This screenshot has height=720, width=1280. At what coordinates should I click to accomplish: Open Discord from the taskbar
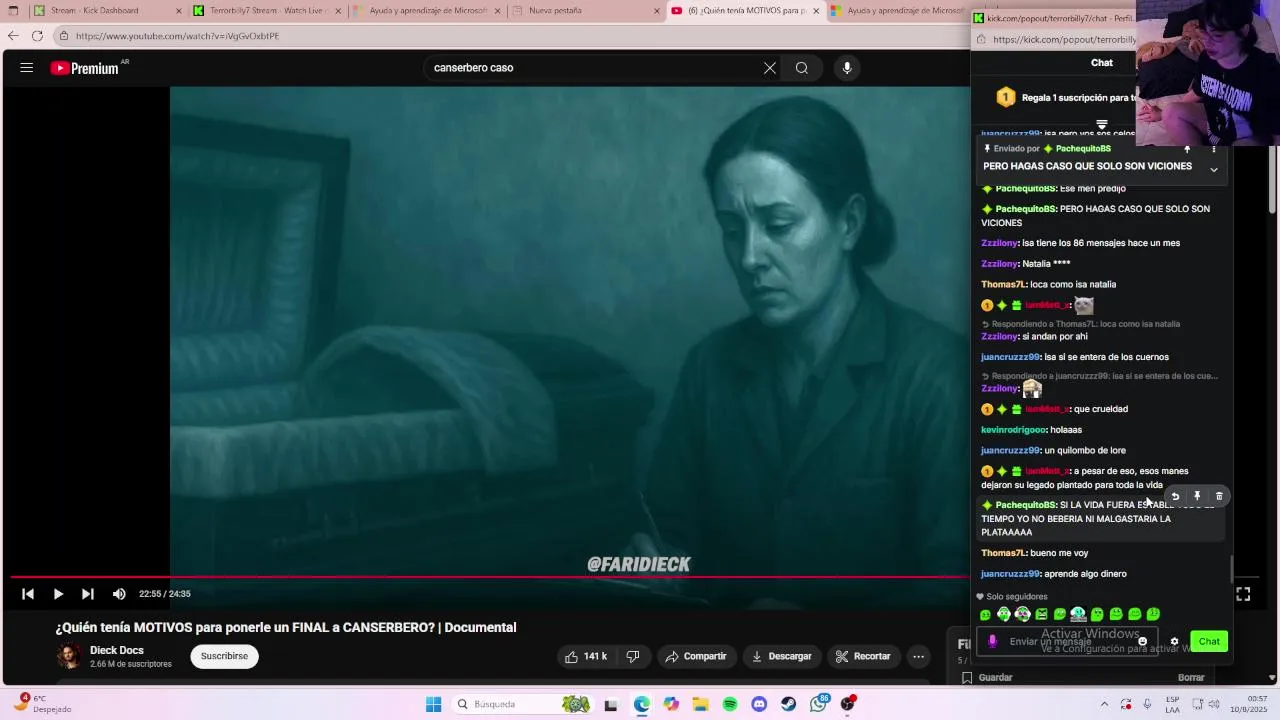click(x=759, y=704)
